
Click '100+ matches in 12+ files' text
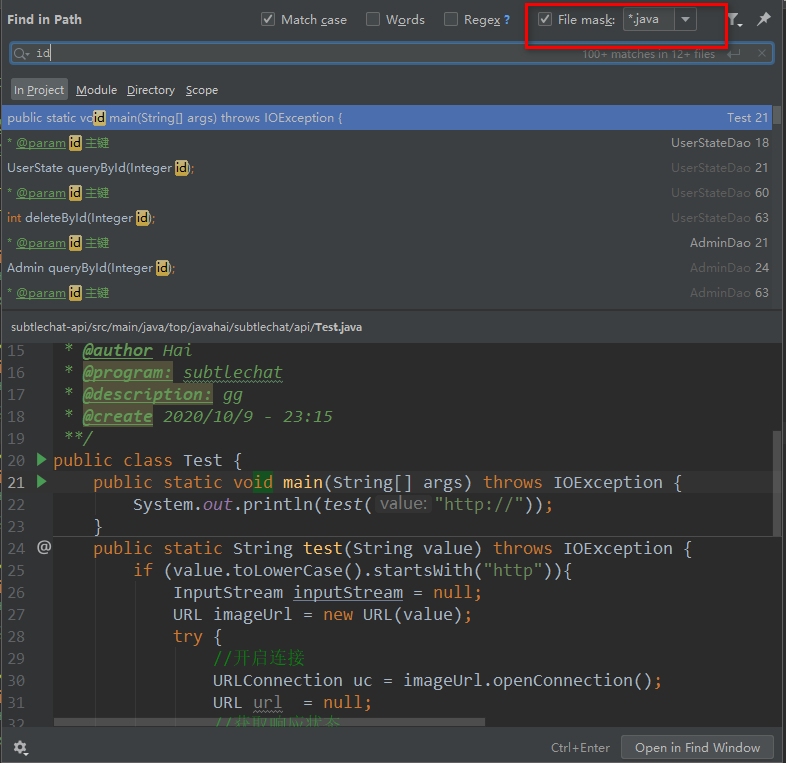click(648, 54)
